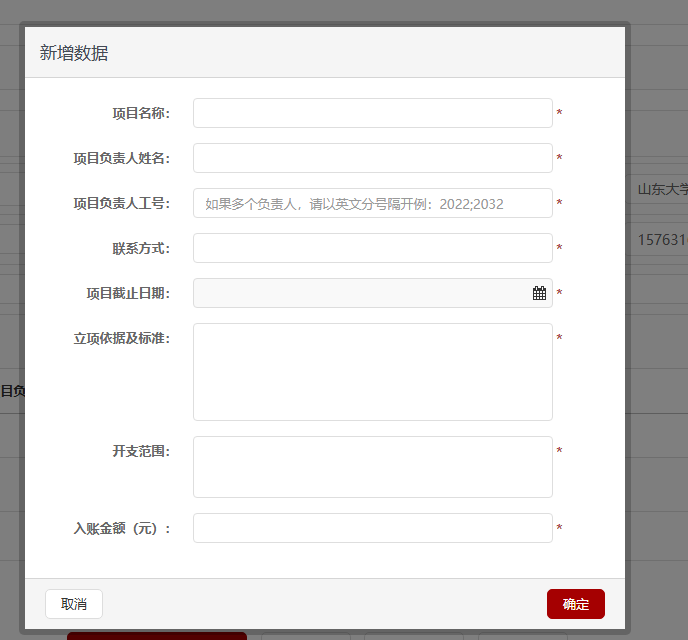
Task: Click the 联系方式: label
Action: pos(141,249)
